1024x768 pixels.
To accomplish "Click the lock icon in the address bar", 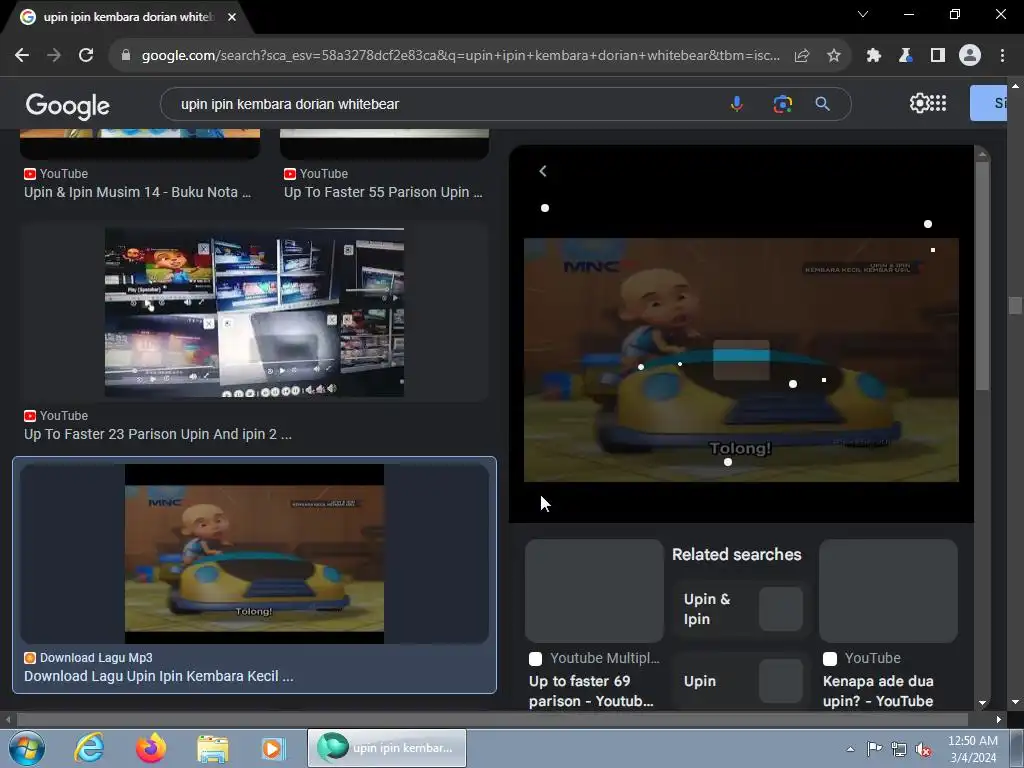I will coord(126,56).
